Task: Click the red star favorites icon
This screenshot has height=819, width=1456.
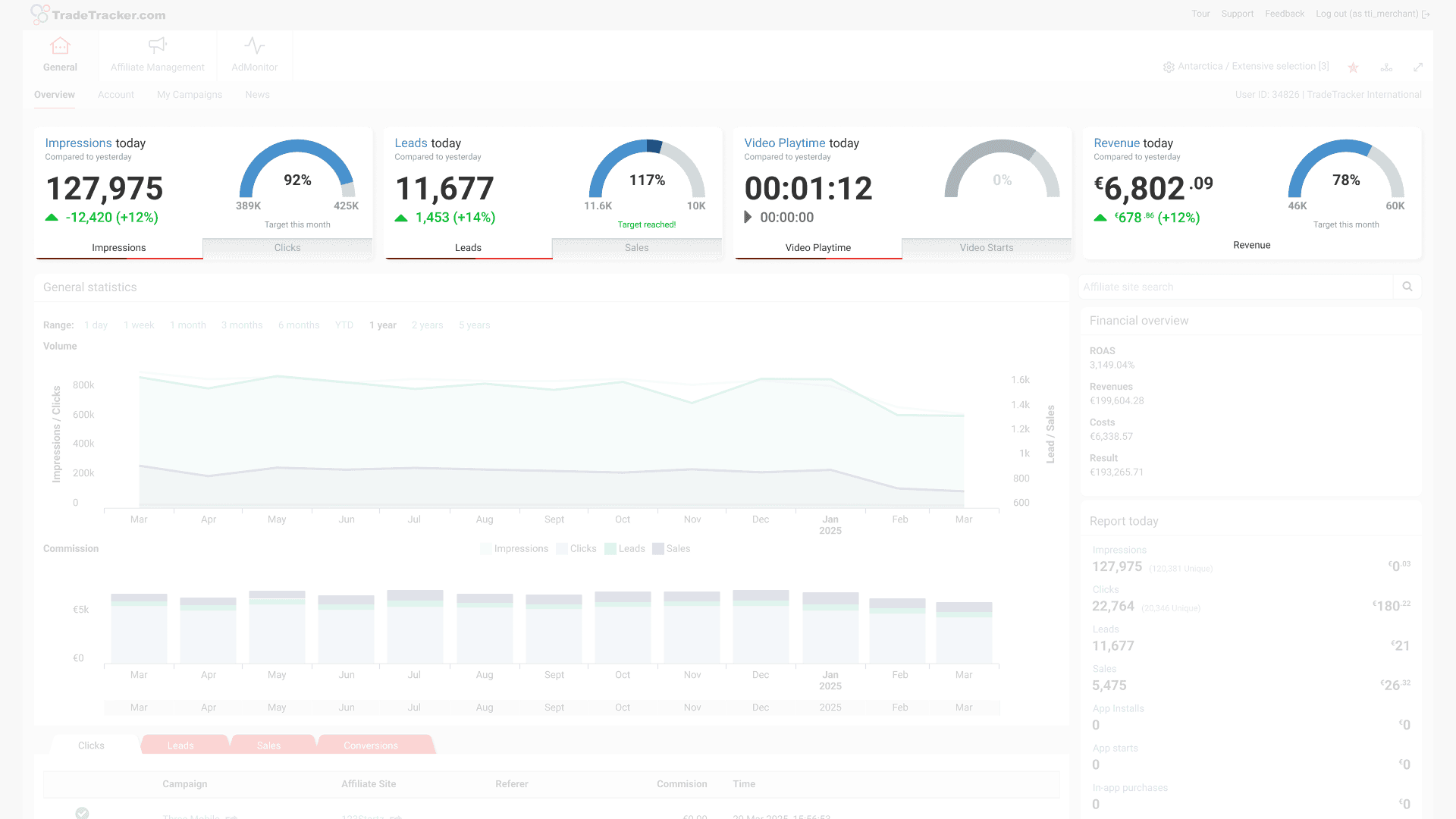Action: [1353, 67]
